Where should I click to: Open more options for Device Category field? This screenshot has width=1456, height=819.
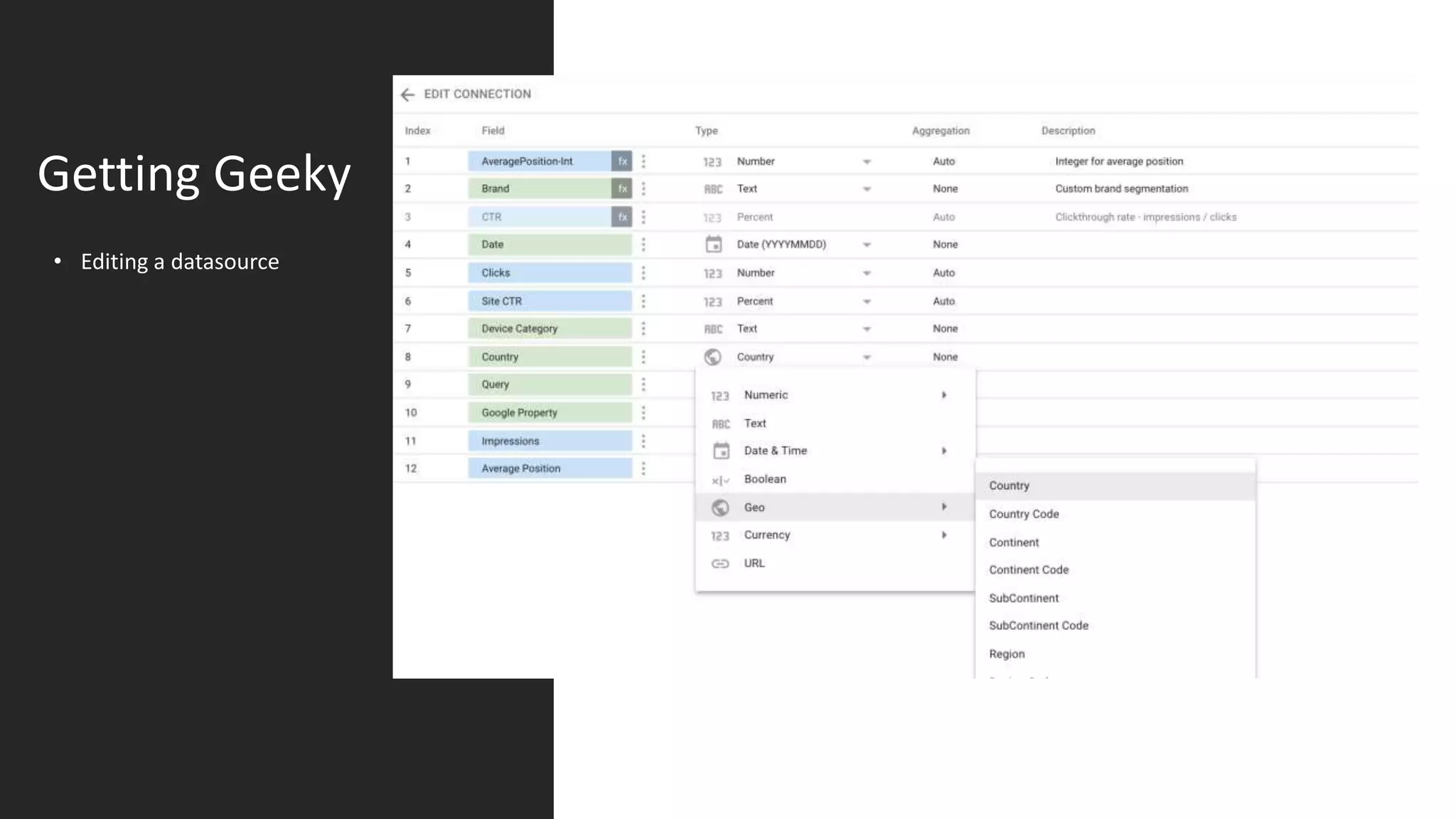[643, 328]
